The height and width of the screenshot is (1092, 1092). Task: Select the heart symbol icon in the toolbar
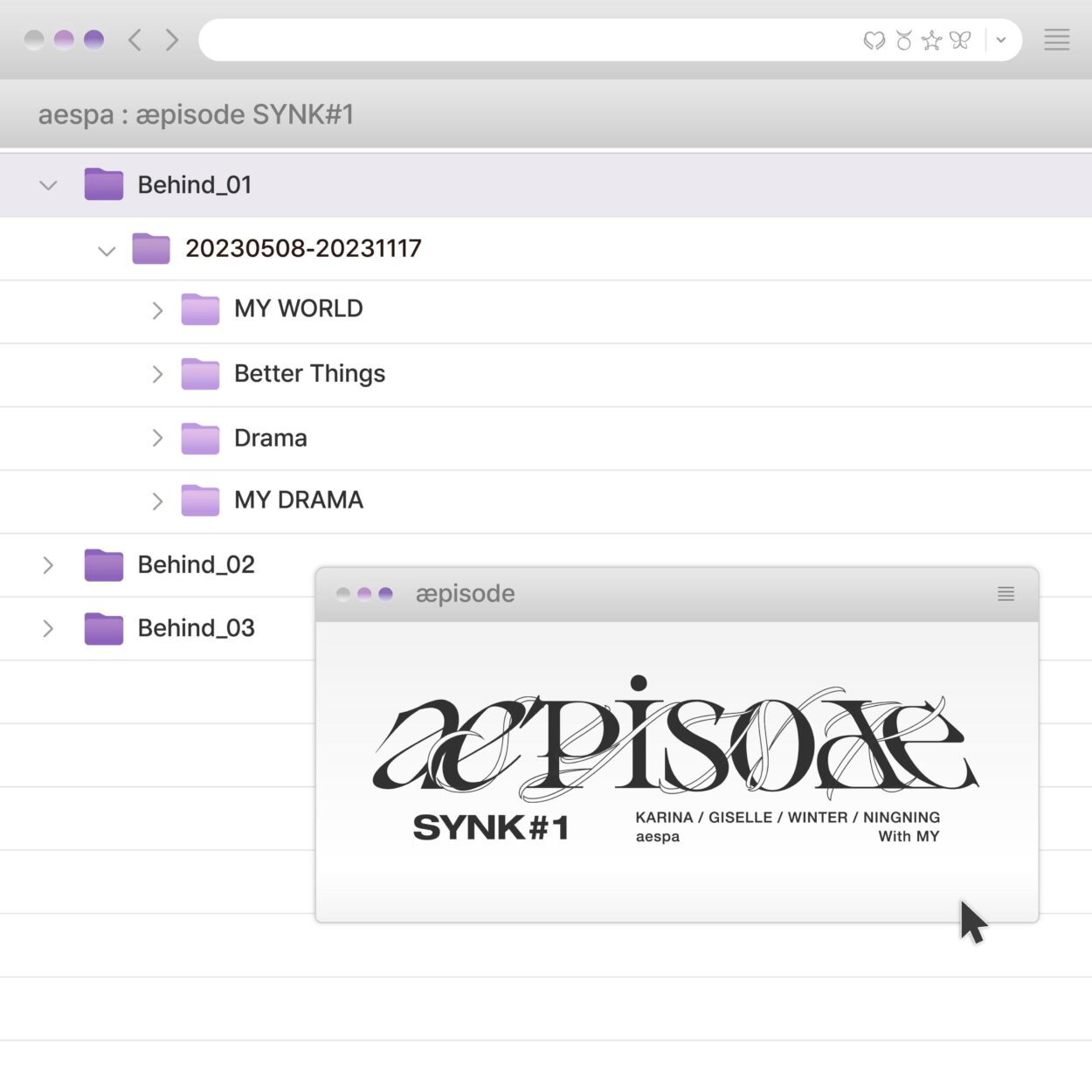(x=874, y=39)
